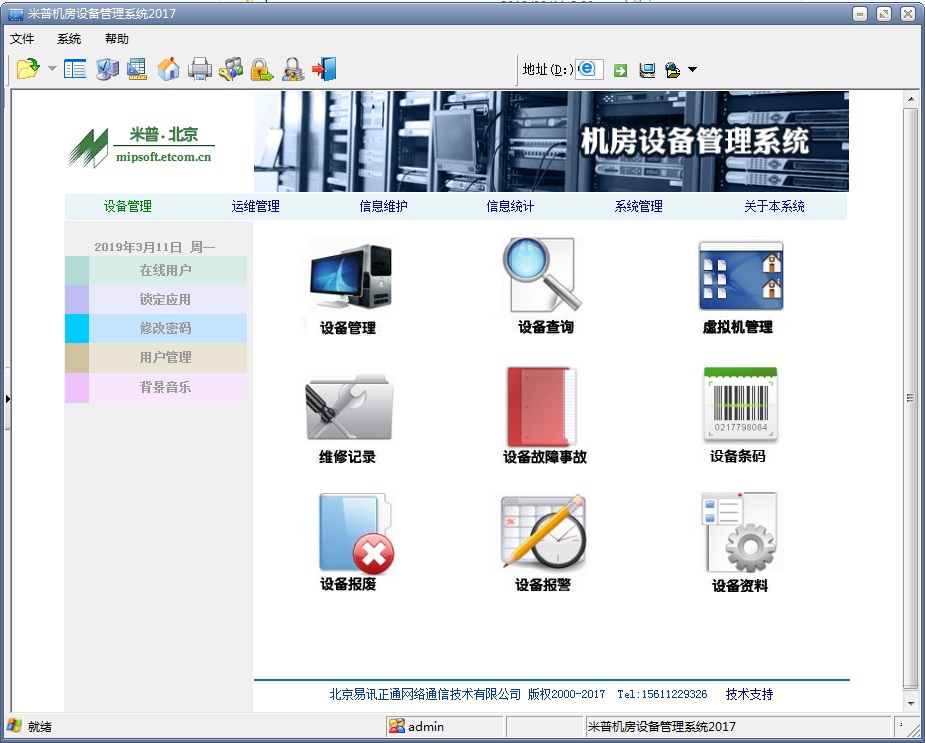Click the computer monitor icon in address bar
Image resolution: width=925 pixels, height=743 pixels.
pos(647,70)
